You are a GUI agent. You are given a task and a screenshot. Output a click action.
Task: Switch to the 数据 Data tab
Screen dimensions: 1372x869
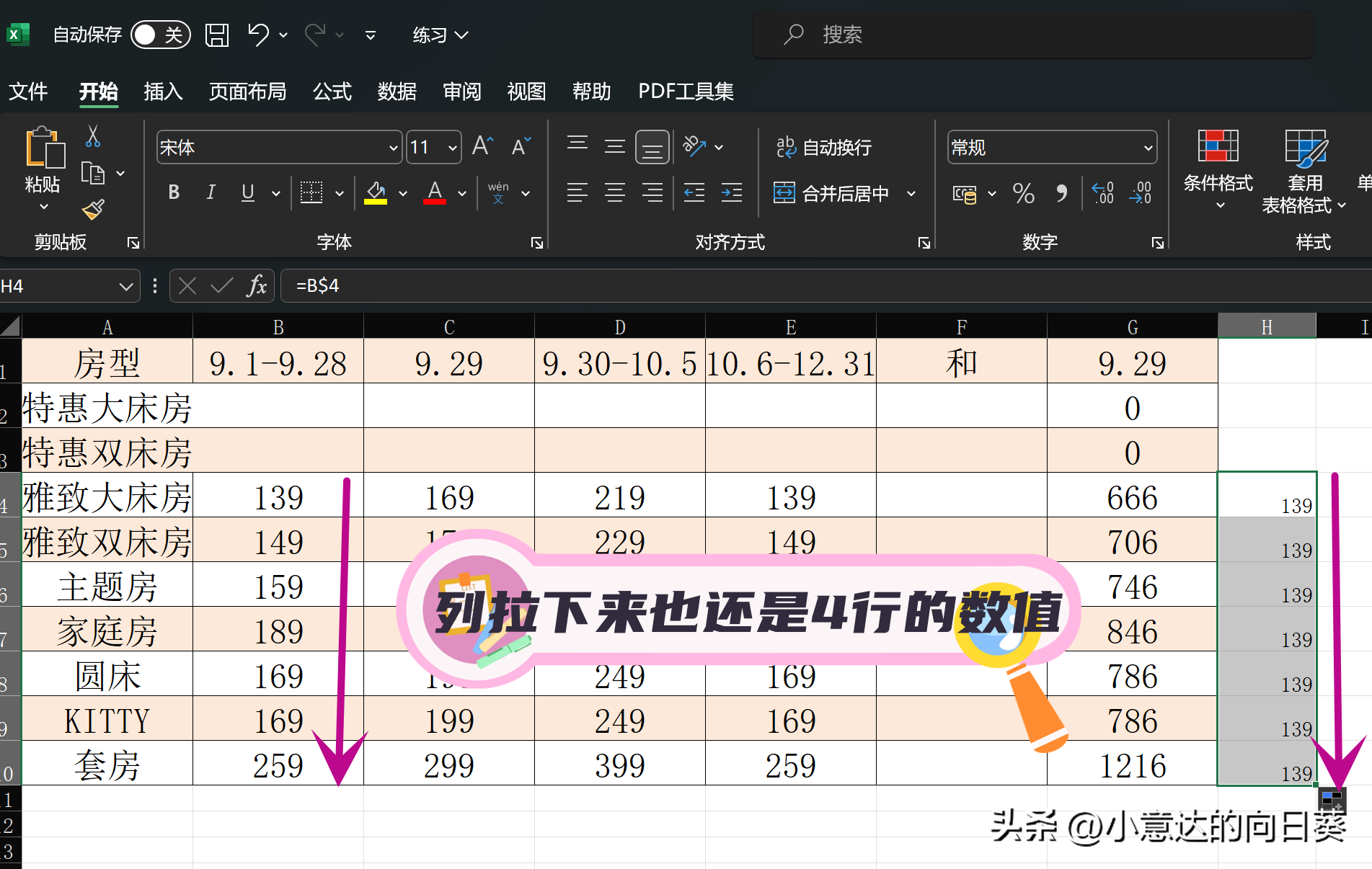pos(397,92)
